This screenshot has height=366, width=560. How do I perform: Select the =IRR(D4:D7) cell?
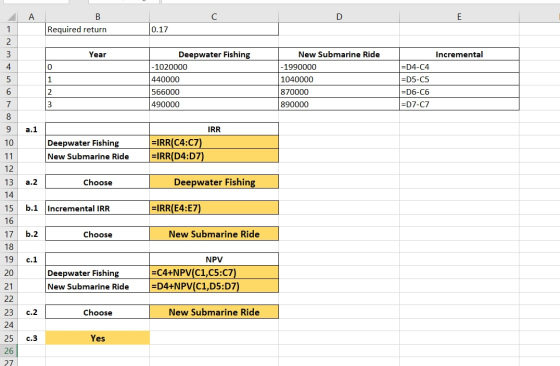(214, 156)
